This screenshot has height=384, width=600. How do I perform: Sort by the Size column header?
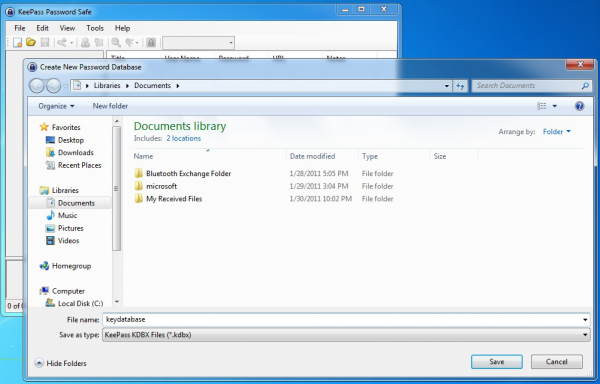(x=454, y=156)
